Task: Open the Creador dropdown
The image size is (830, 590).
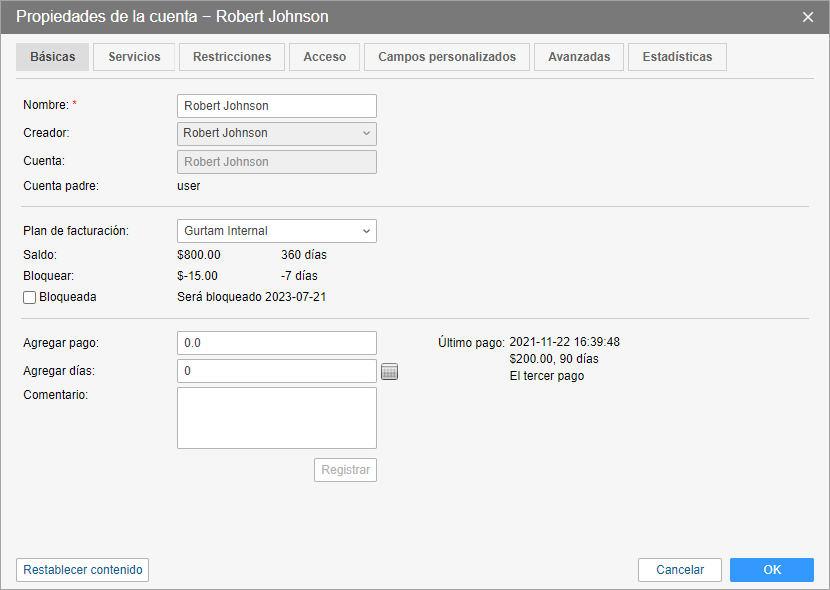Action: click(x=276, y=133)
